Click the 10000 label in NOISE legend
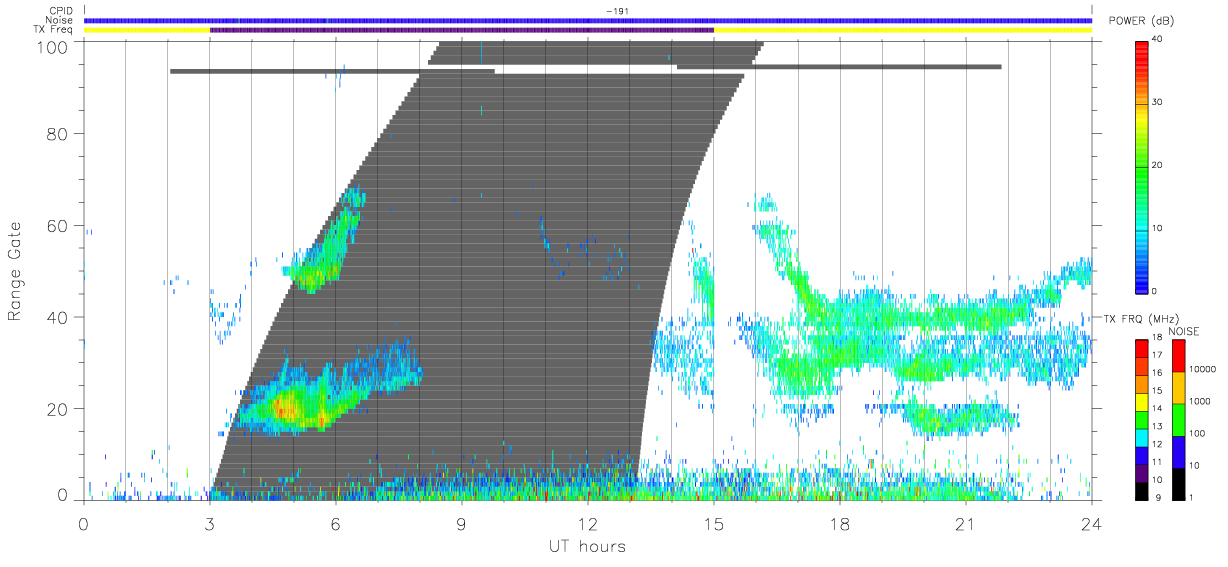The width and height of the screenshot is (1228, 567). click(x=1202, y=369)
